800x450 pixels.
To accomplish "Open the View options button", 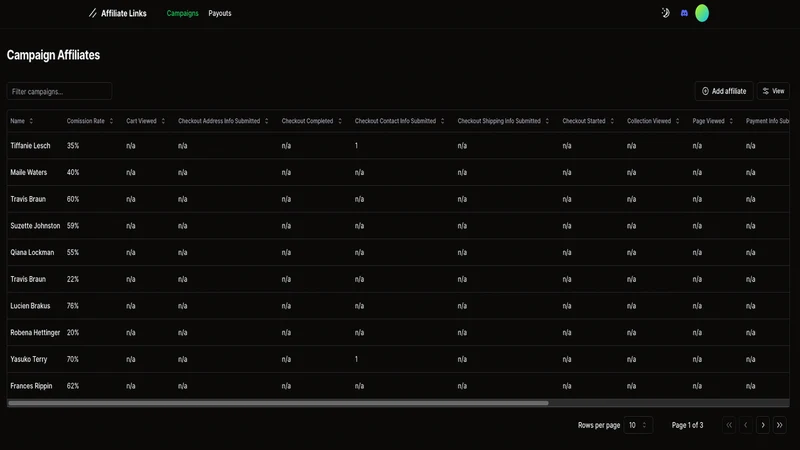I will coord(773,91).
